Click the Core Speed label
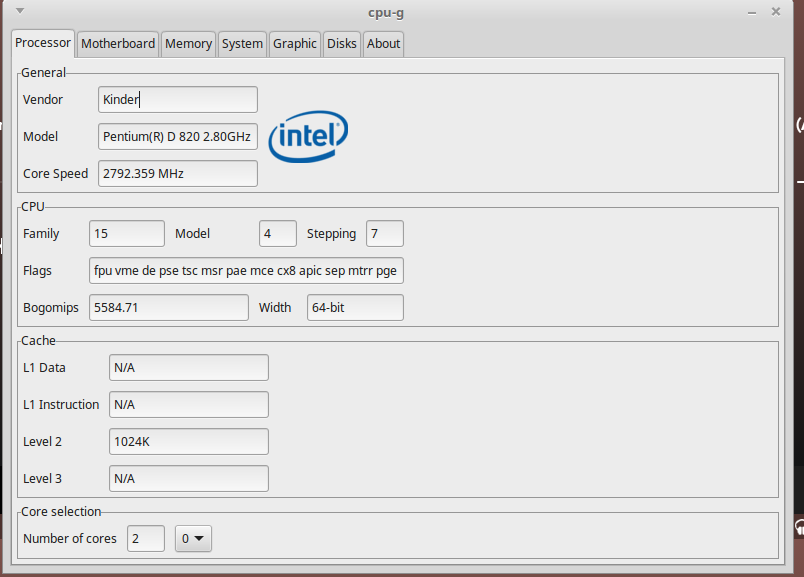This screenshot has height=577, width=804. [55, 173]
